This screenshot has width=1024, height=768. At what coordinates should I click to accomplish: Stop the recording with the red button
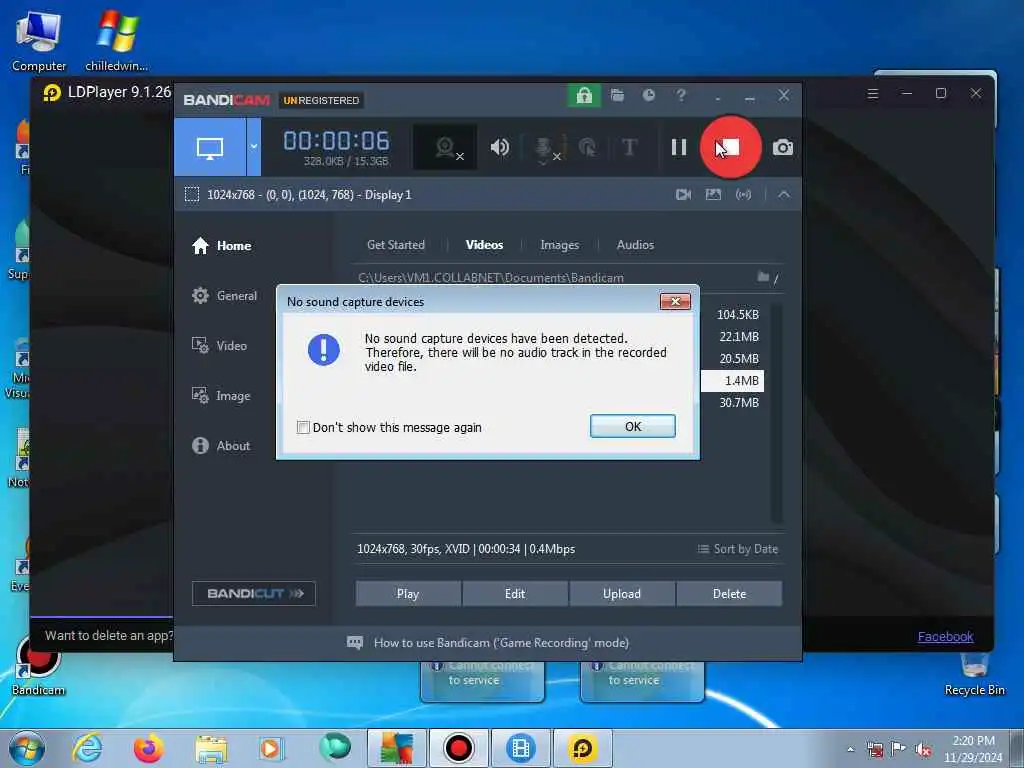point(730,147)
